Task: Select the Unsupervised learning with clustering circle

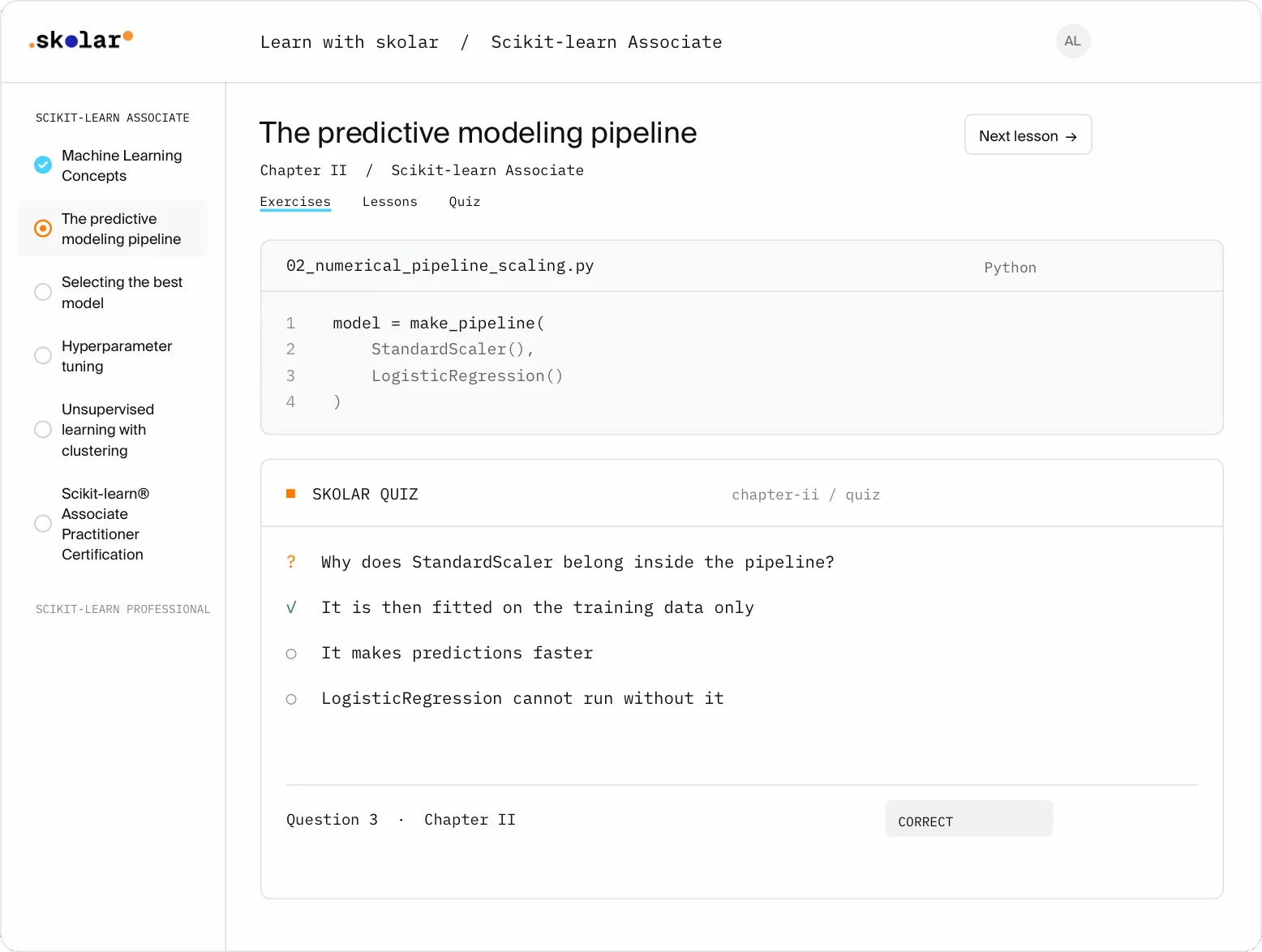Action: 43,430
